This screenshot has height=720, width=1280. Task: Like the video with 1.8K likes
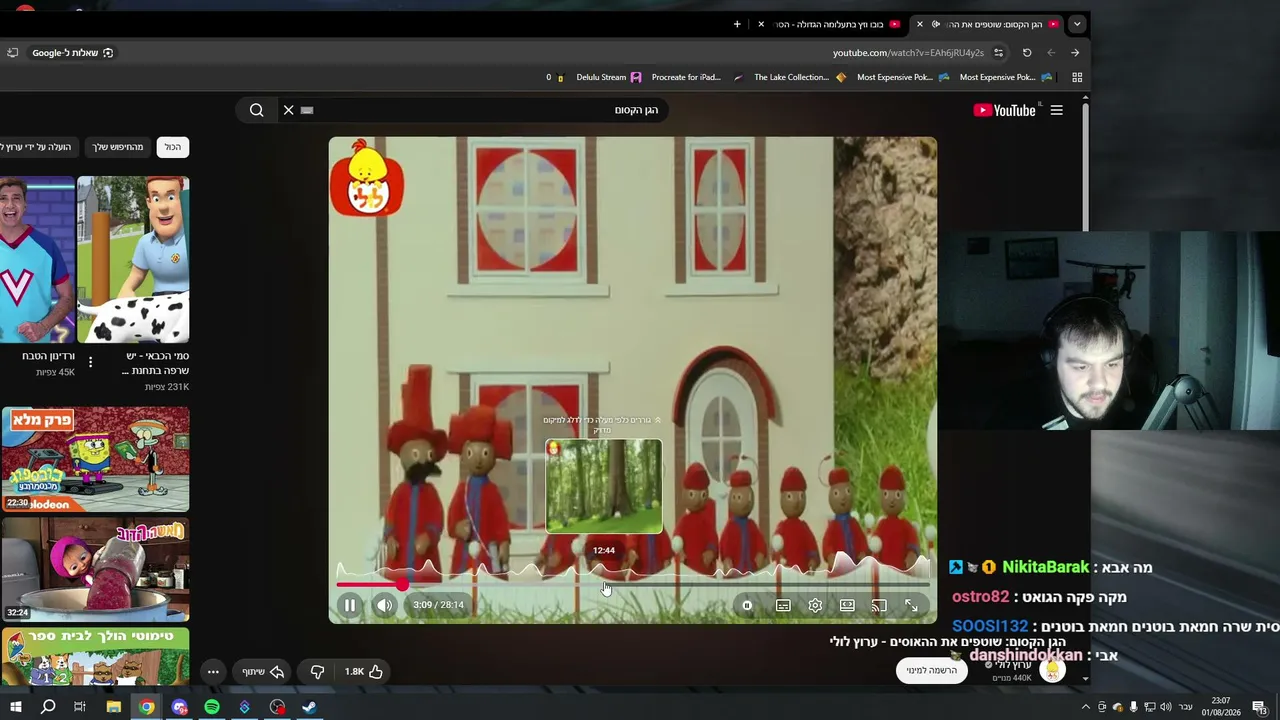(364, 672)
